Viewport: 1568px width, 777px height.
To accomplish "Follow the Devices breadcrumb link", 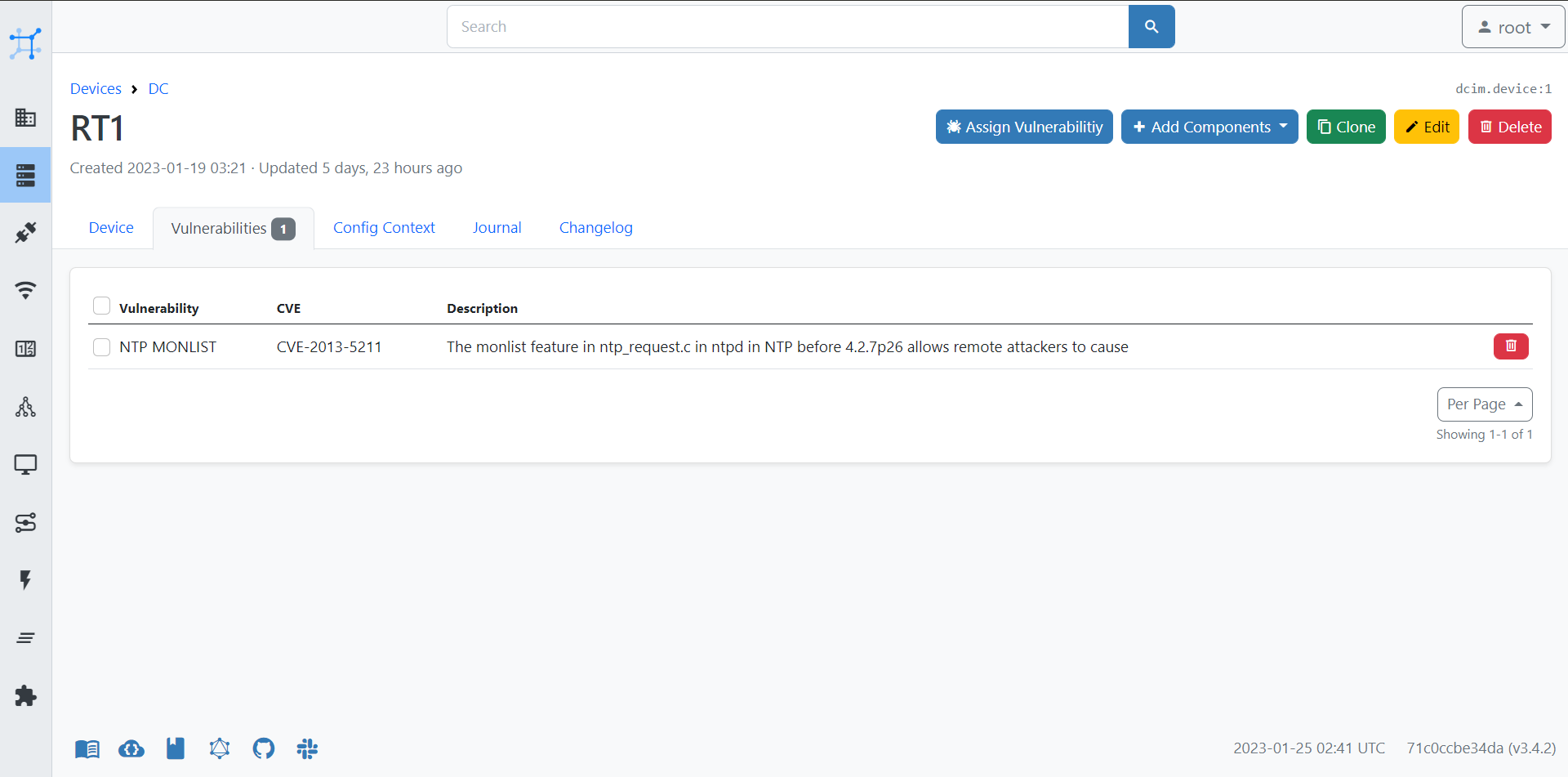I will pyautogui.click(x=96, y=89).
